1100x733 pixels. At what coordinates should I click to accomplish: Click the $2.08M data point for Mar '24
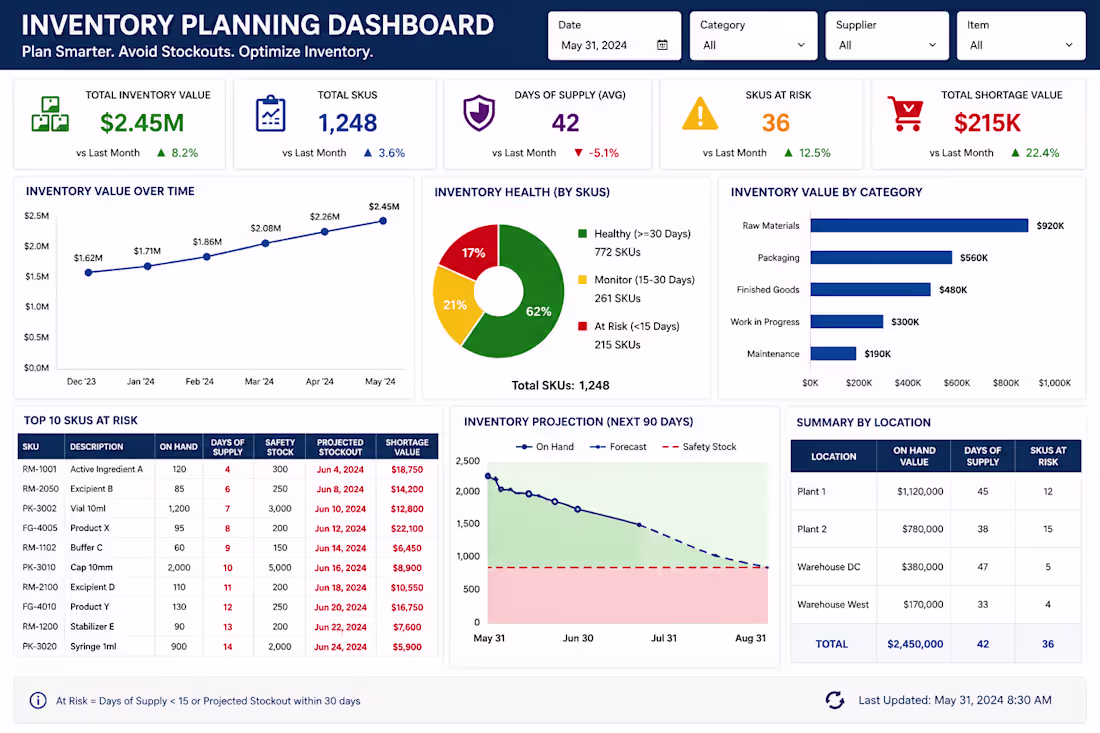265,243
